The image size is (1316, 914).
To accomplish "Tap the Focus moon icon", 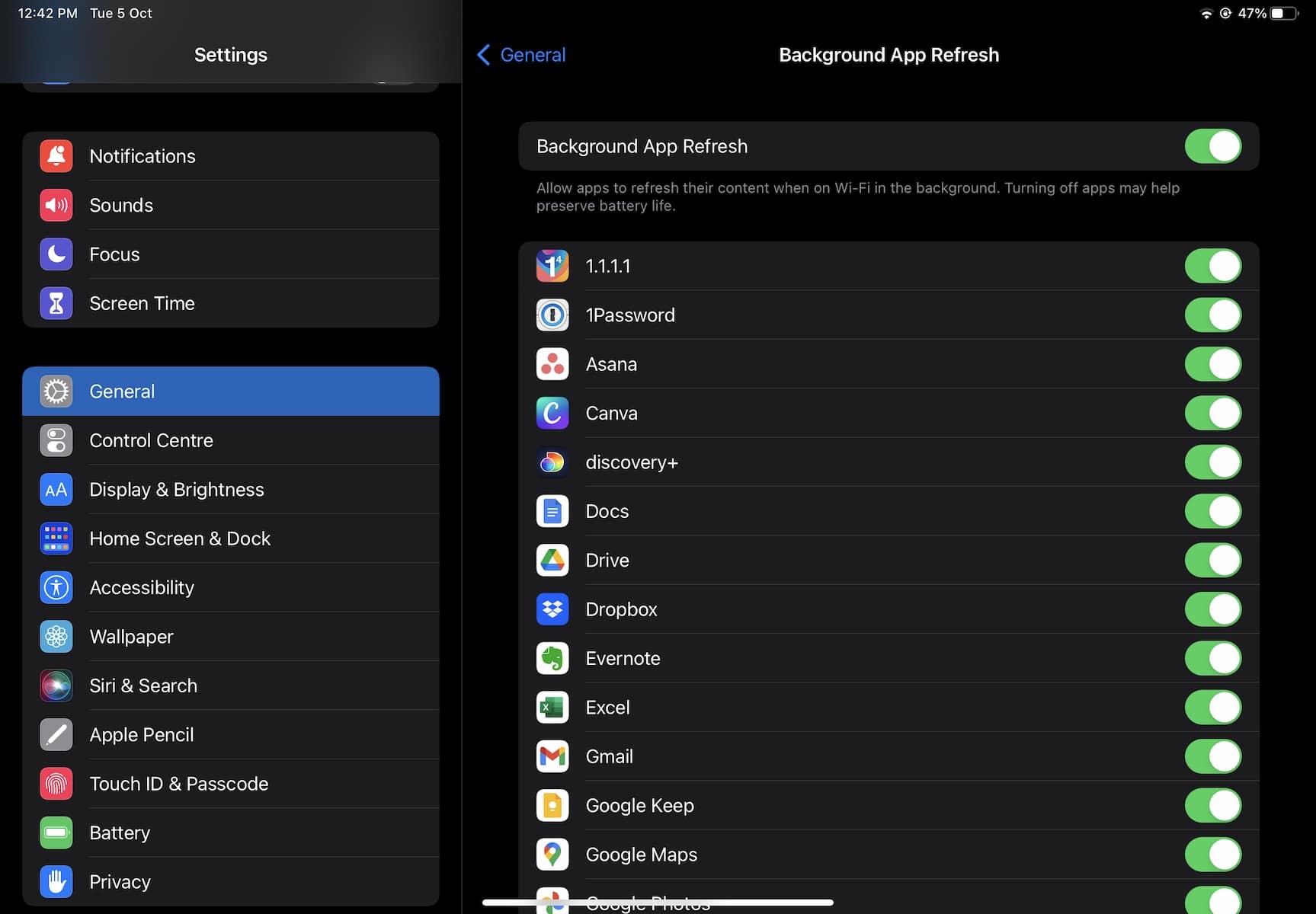I will pos(56,254).
